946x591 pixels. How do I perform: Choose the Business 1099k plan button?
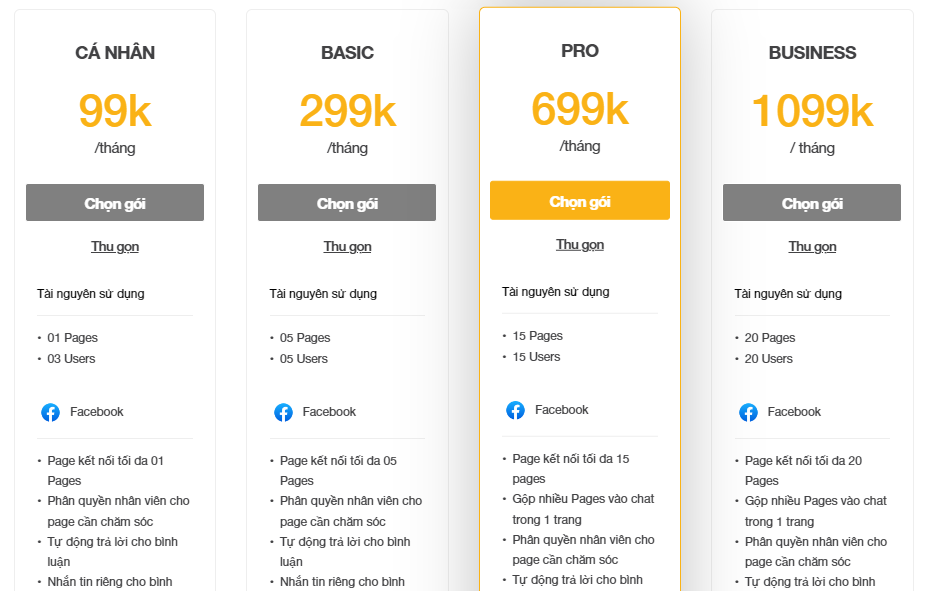click(812, 203)
